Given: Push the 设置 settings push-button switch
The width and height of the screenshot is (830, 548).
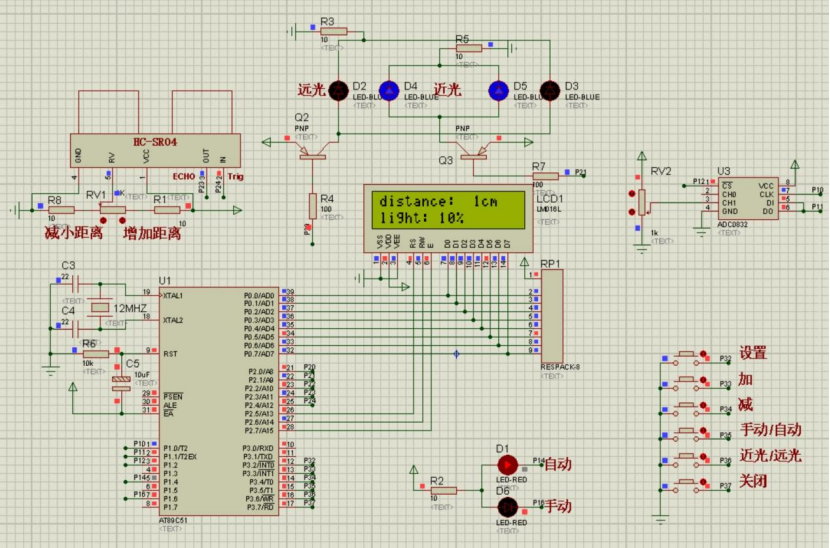Looking at the screenshot, I should click(x=687, y=356).
